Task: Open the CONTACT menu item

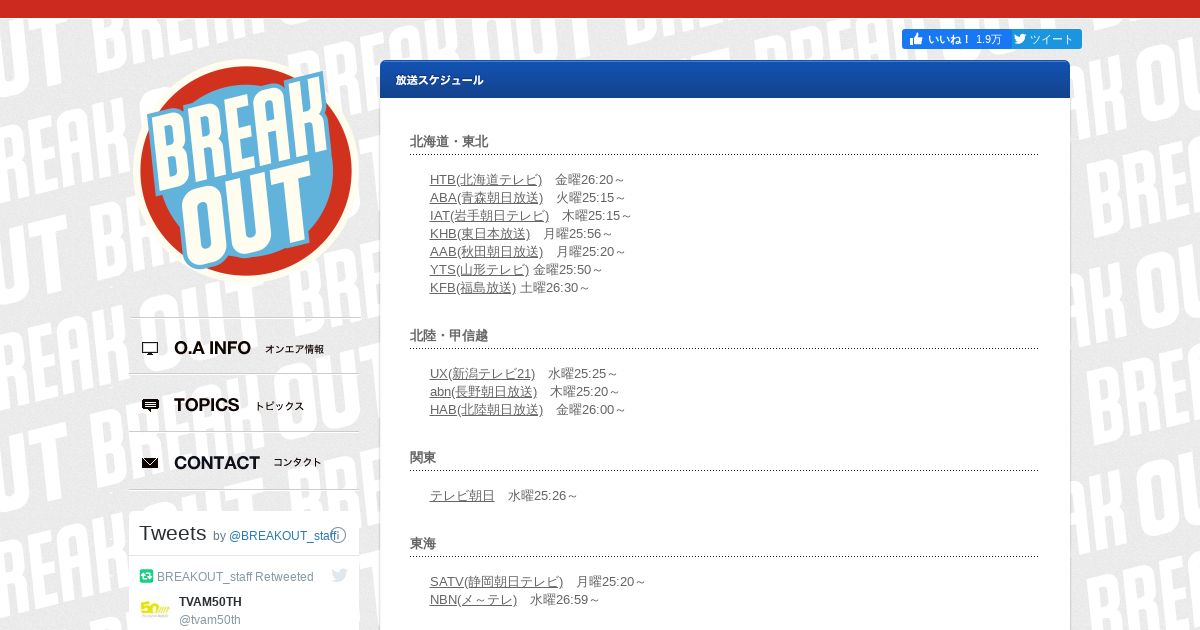Action: coord(244,462)
